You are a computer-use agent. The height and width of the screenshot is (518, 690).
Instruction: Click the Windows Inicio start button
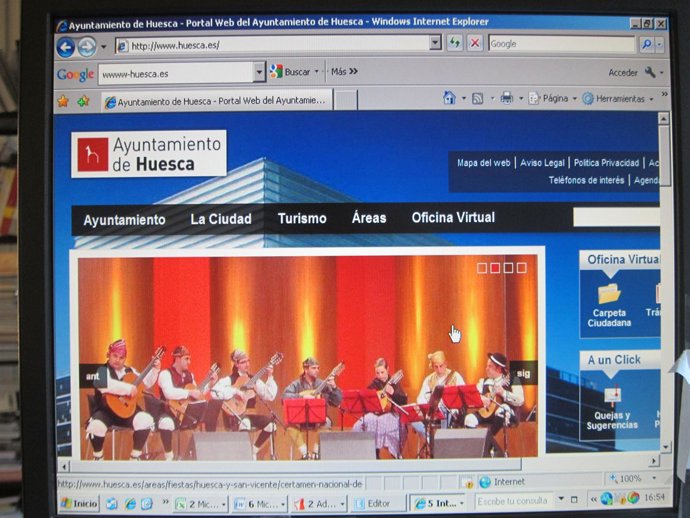point(79,502)
